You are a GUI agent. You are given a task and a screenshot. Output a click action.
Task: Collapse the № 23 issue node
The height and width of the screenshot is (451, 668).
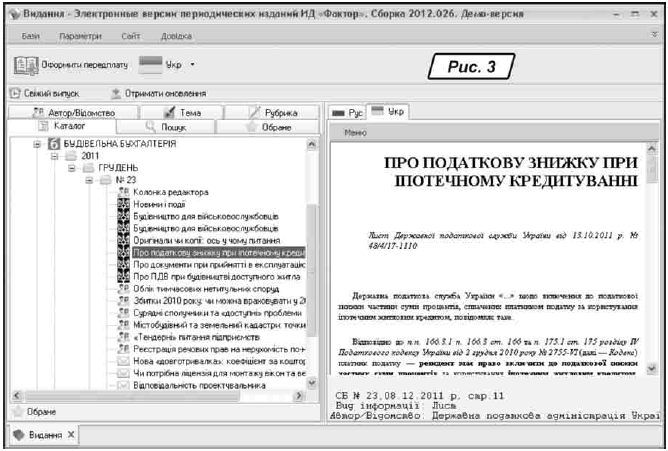point(90,181)
